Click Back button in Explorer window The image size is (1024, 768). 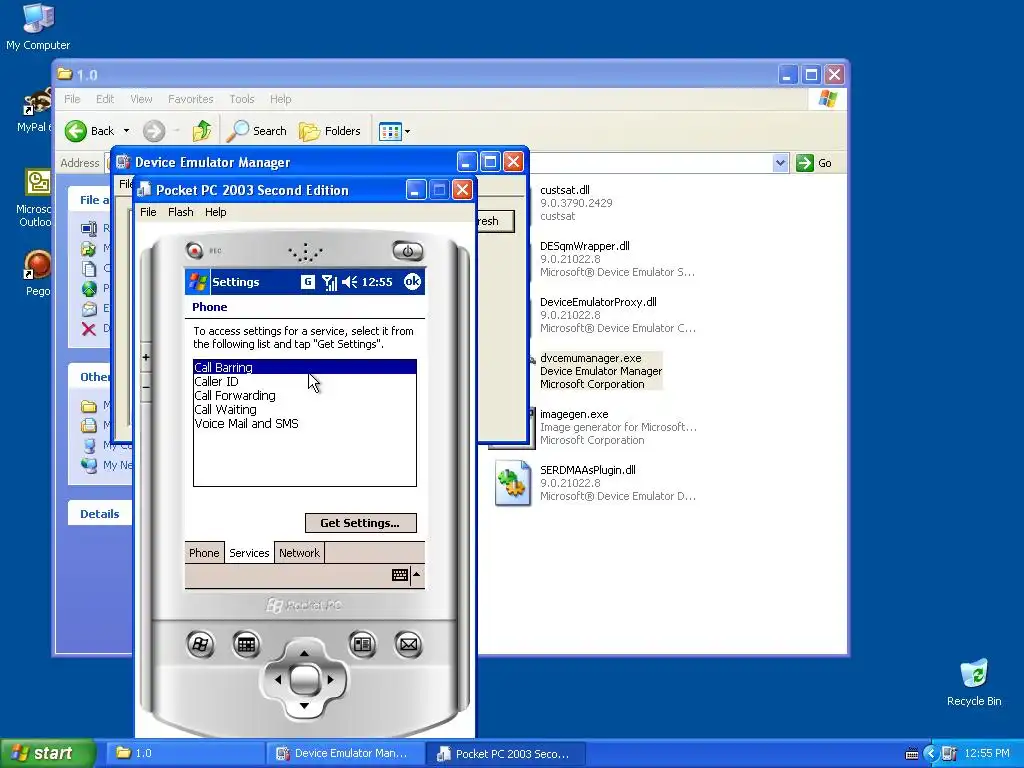point(90,131)
